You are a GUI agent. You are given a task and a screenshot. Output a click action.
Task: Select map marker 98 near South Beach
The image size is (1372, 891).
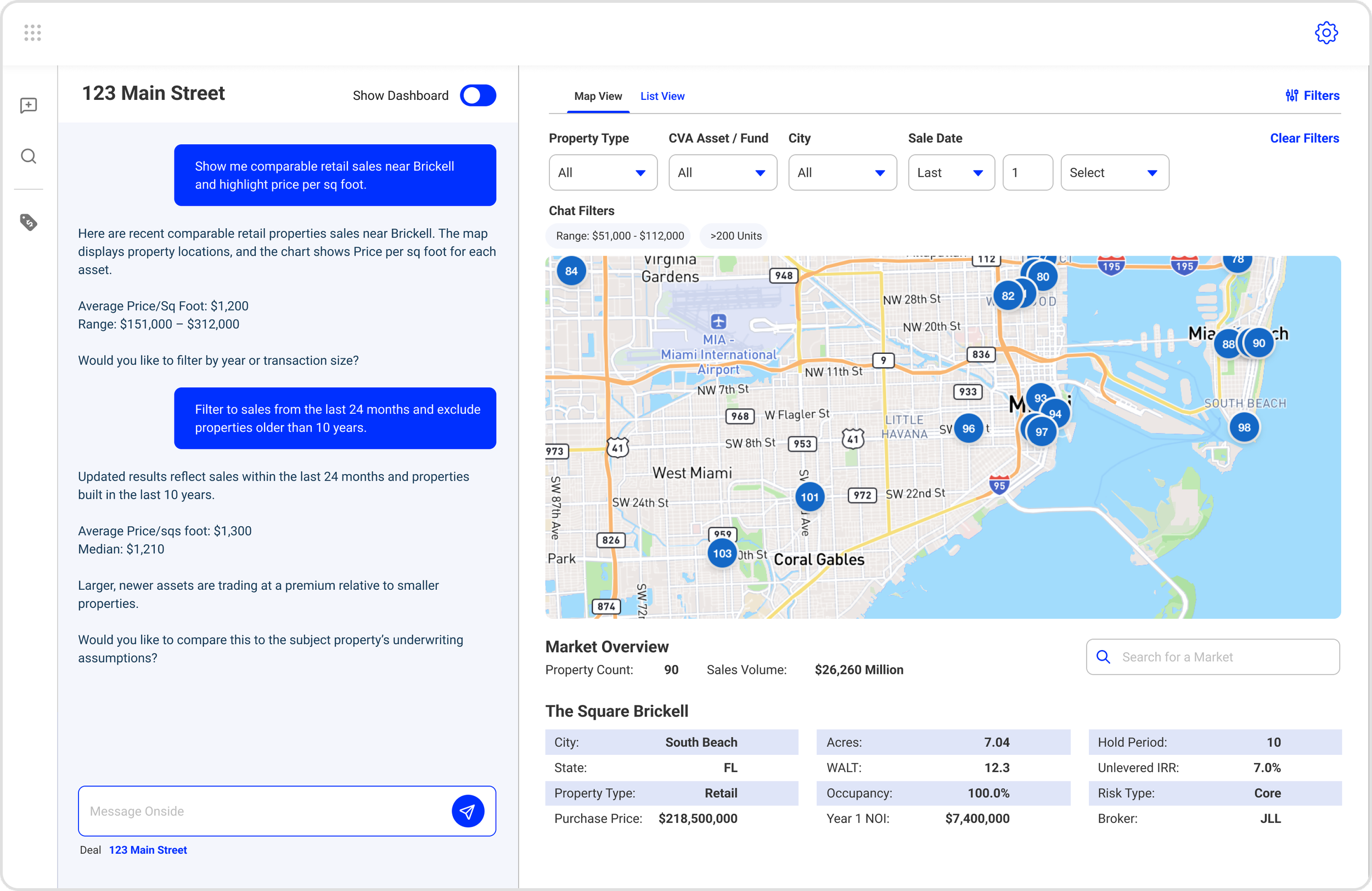pos(1244,427)
